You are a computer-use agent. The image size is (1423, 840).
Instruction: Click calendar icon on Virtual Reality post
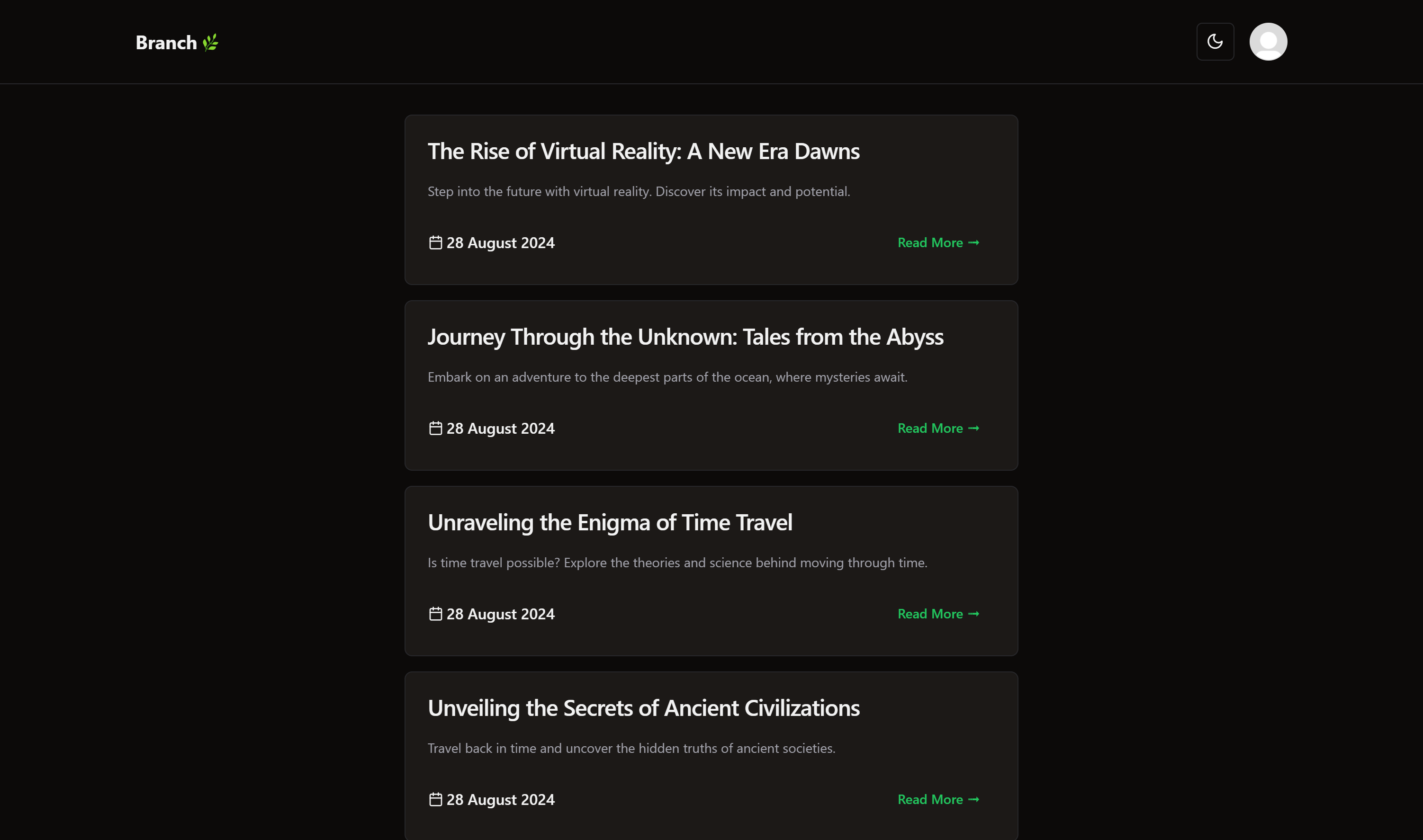pos(435,243)
